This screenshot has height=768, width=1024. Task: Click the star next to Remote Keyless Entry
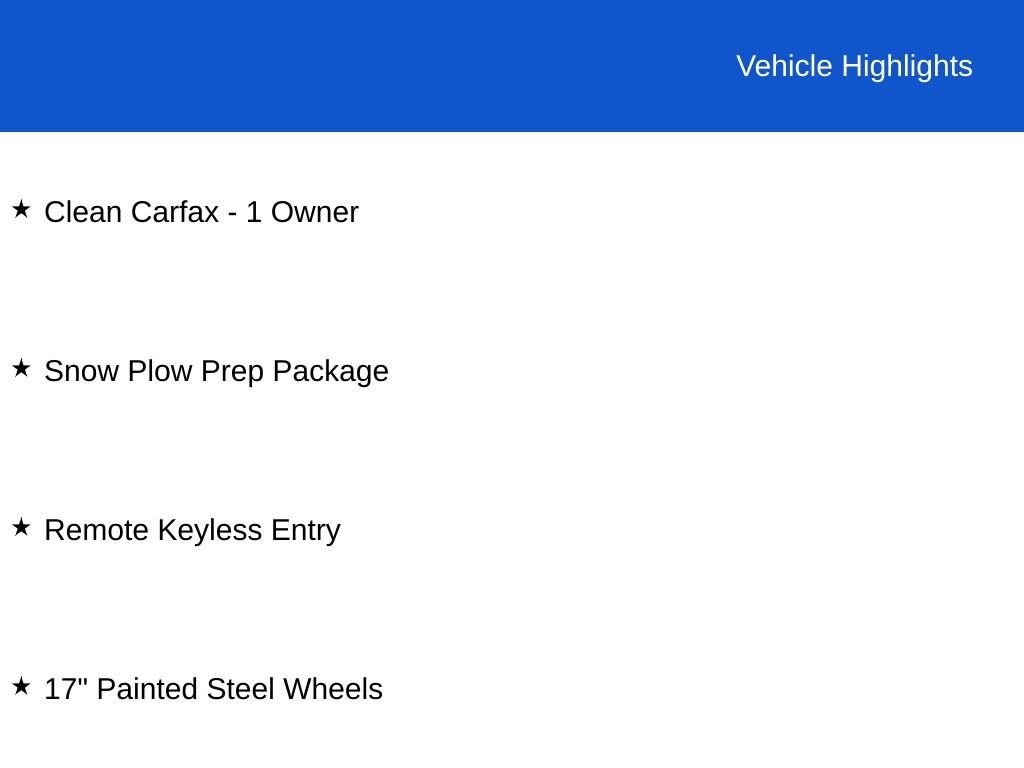coord(21,528)
